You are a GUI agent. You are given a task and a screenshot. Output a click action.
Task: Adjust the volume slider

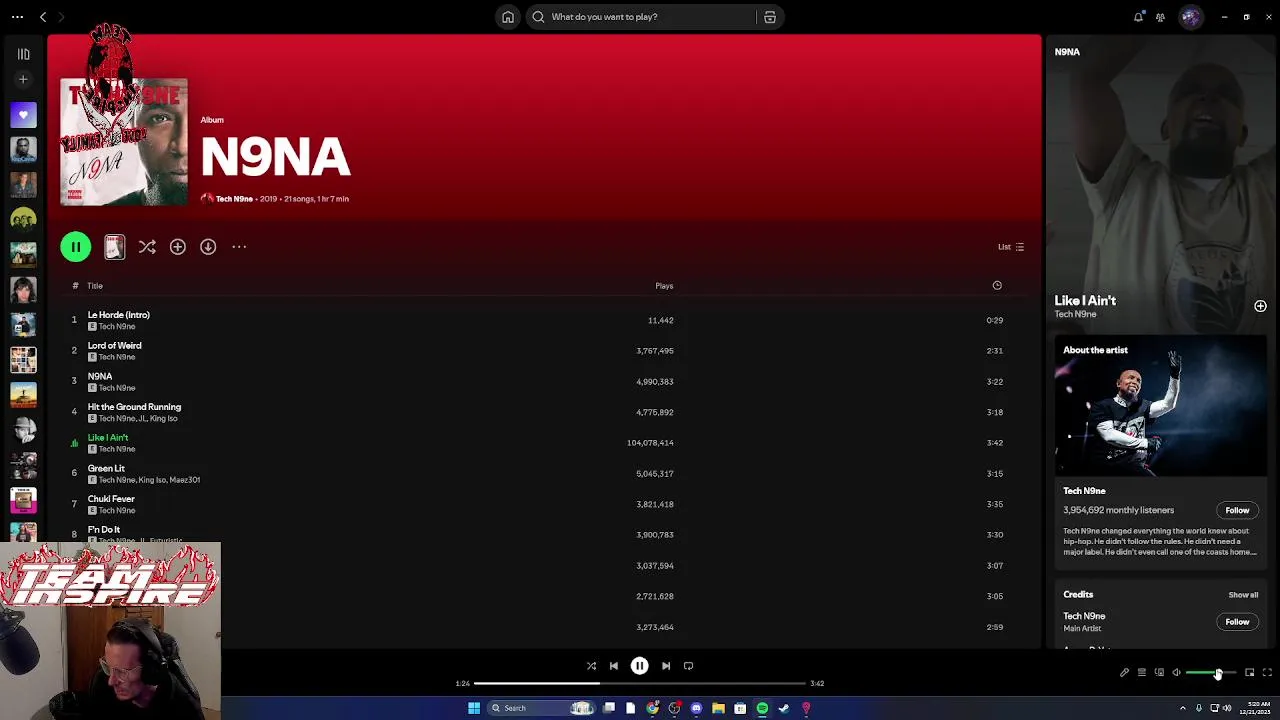(x=1210, y=673)
